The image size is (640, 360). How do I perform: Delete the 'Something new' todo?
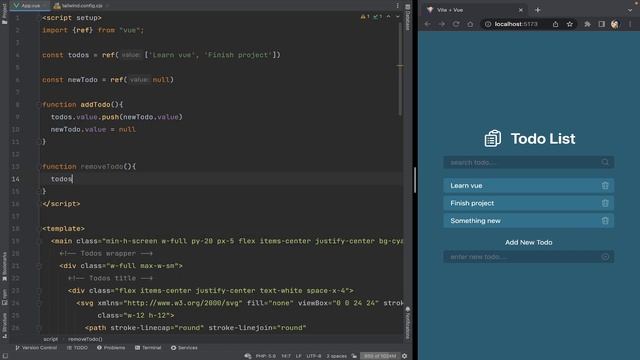[605, 221]
